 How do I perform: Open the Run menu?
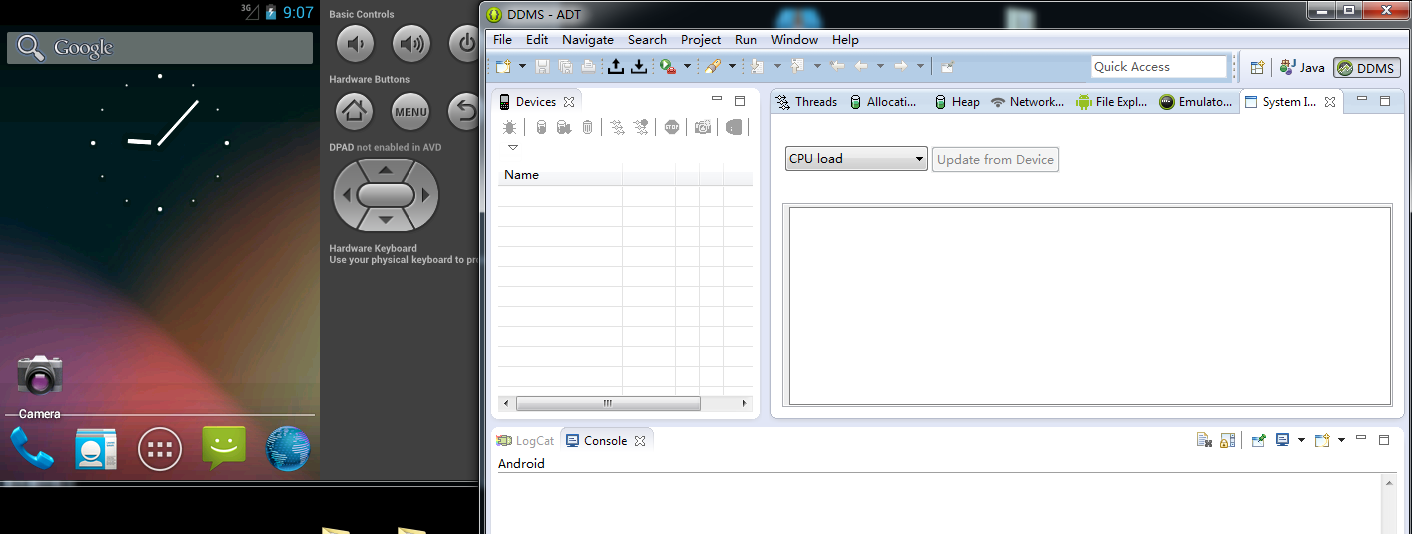point(746,40)
